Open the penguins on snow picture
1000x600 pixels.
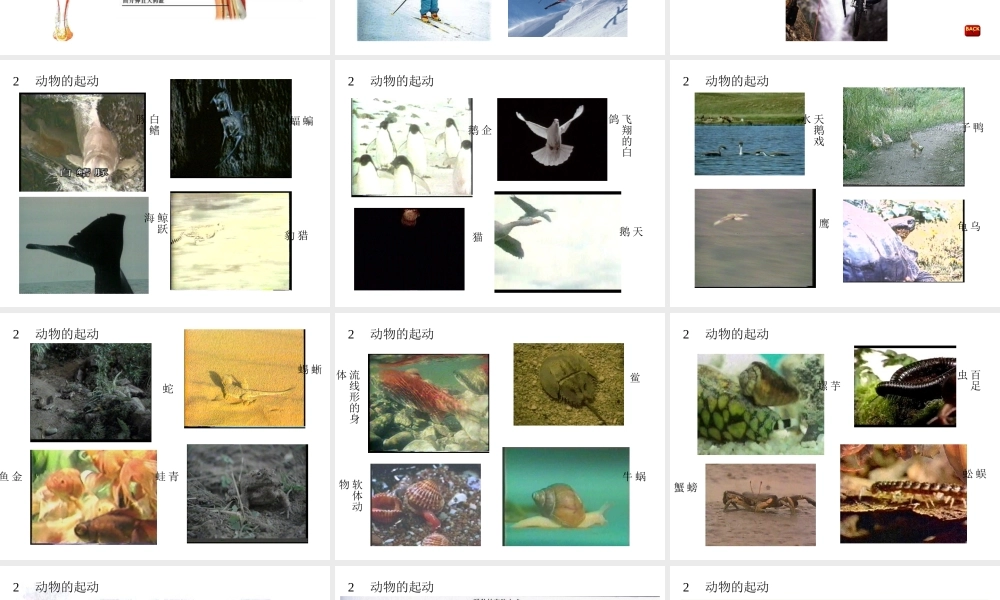click(x=411, y=147)
